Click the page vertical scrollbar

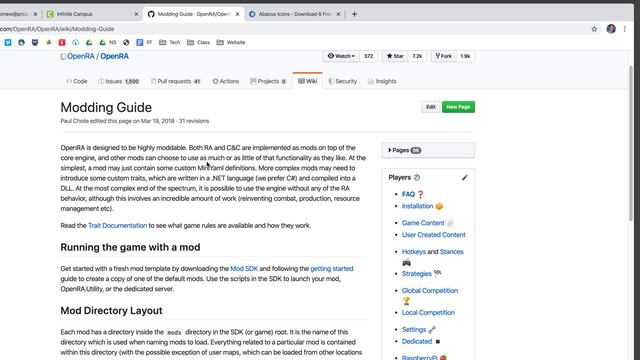[x=631, y=143]
